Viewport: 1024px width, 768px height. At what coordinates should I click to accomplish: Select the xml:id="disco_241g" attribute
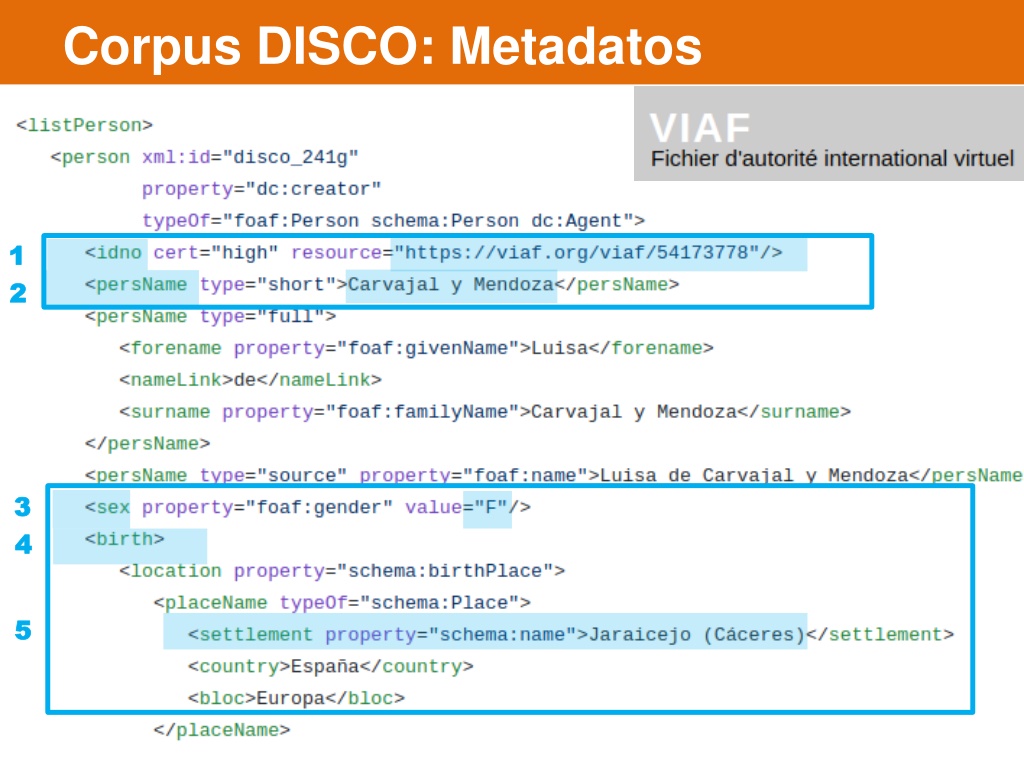[x=250, y=157]
